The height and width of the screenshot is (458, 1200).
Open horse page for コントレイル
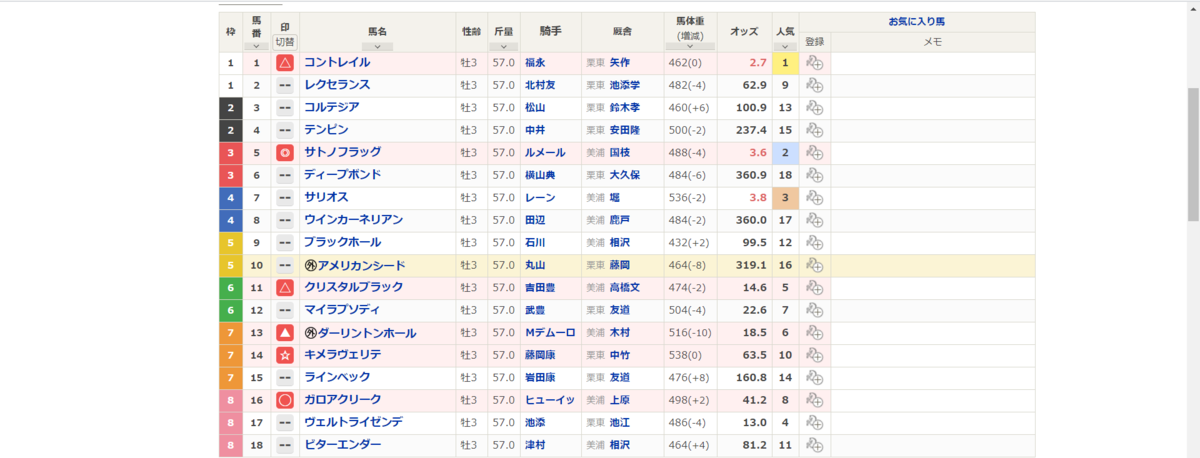(x=337, y=62)
